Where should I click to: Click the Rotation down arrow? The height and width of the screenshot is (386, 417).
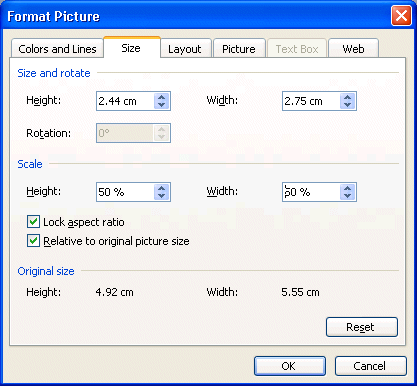coord(162,137)
